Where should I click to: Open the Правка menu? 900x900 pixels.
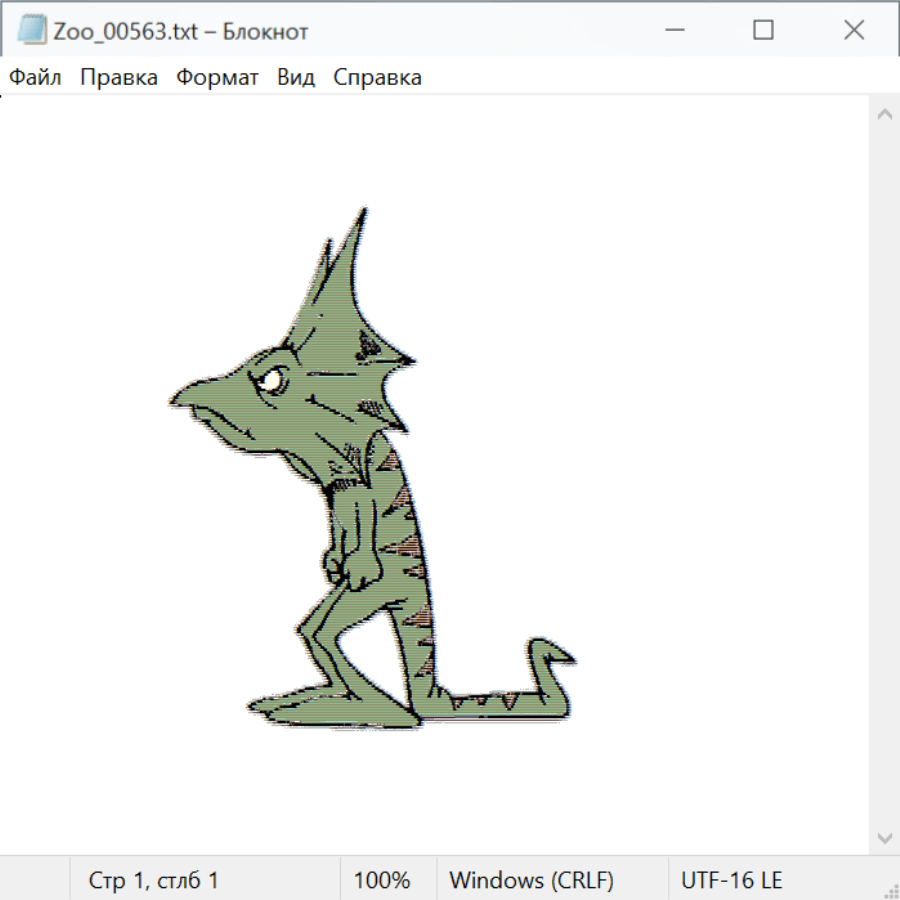(x=119, y=78)
